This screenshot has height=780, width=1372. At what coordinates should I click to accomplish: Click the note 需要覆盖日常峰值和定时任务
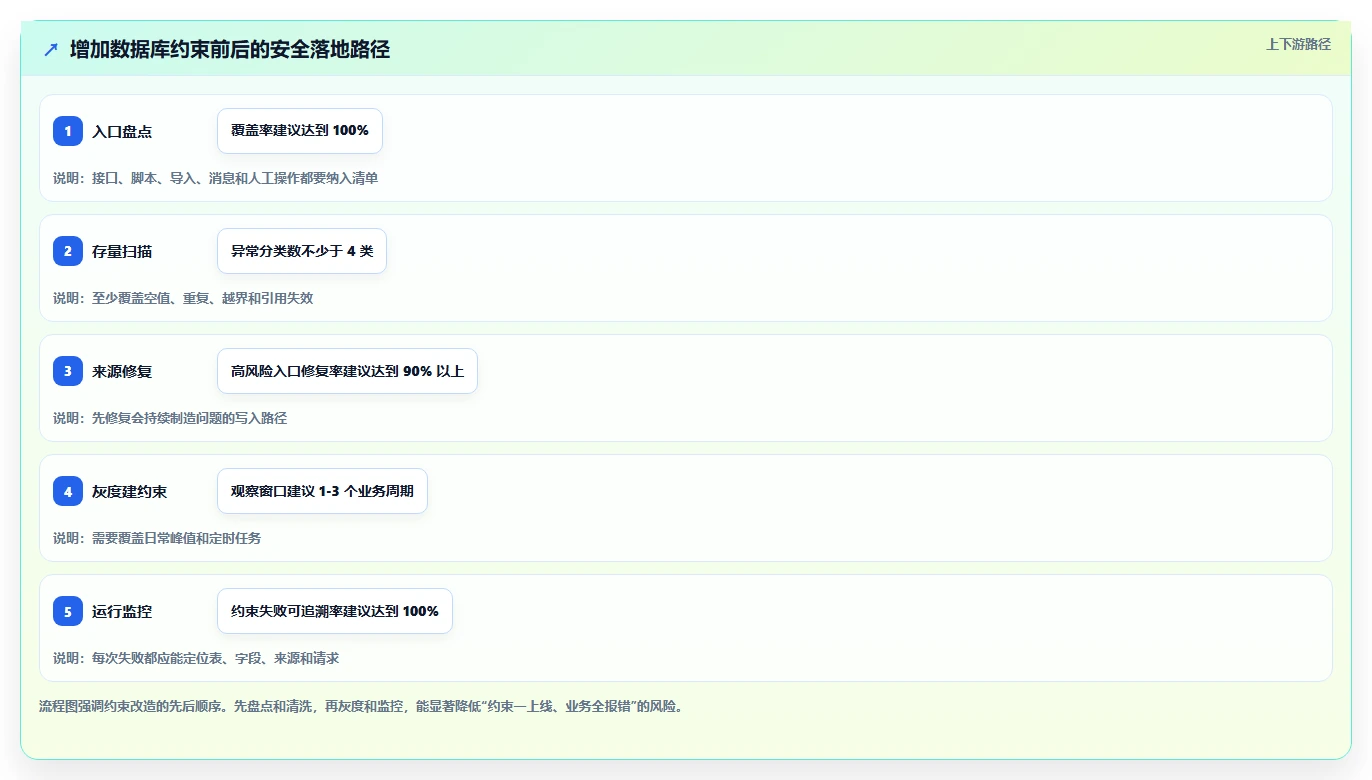click(x=176, y=538)
